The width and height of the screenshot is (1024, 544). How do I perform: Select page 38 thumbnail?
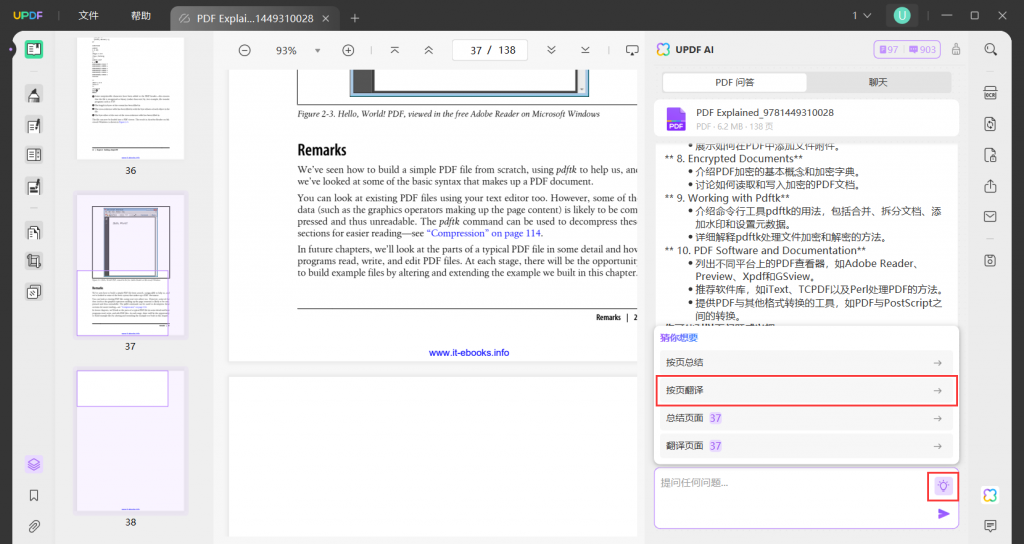(x=131, y=441)
